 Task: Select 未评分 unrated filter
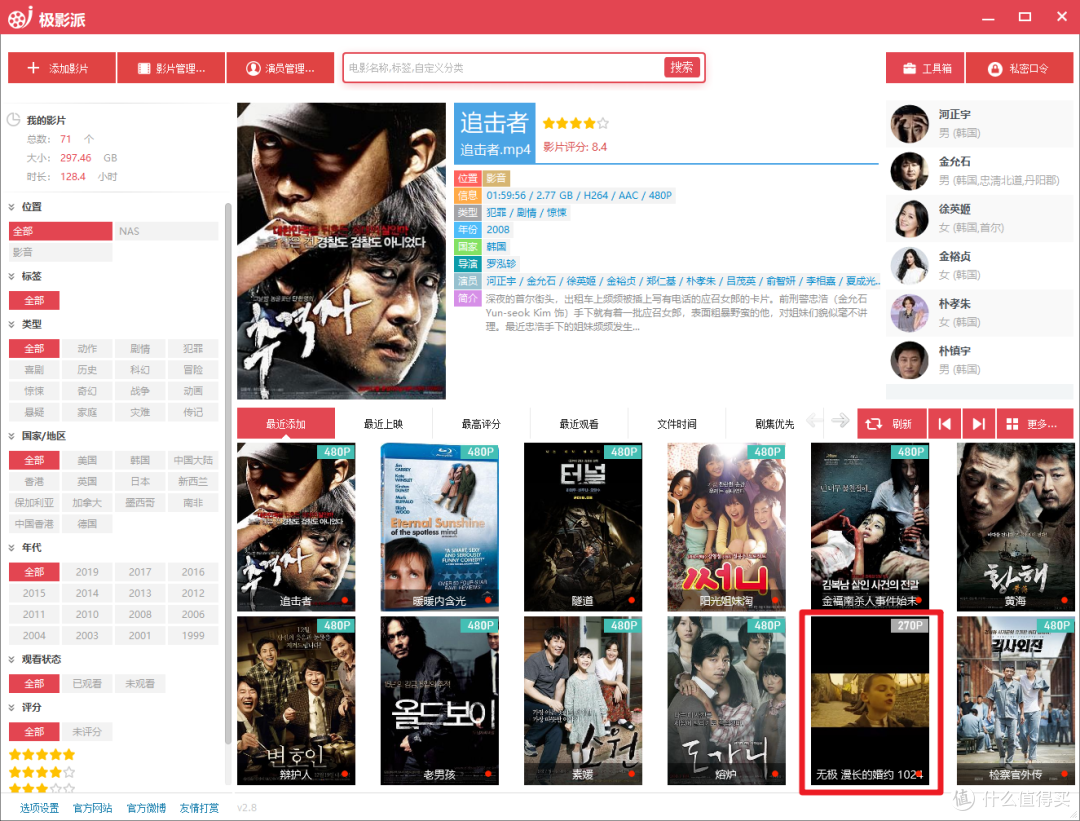[x=87, y=731]
